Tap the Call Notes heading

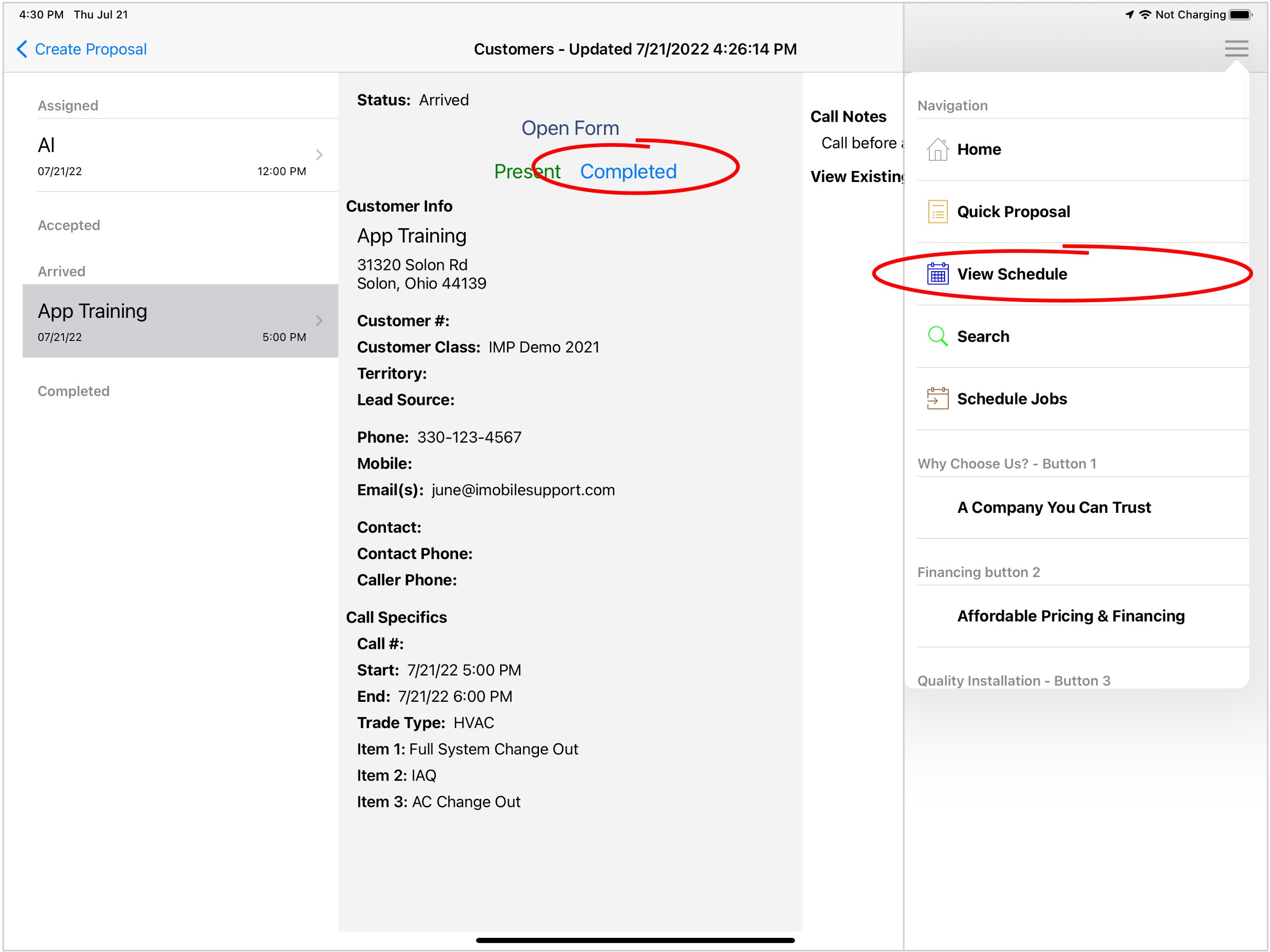(848, 116)
